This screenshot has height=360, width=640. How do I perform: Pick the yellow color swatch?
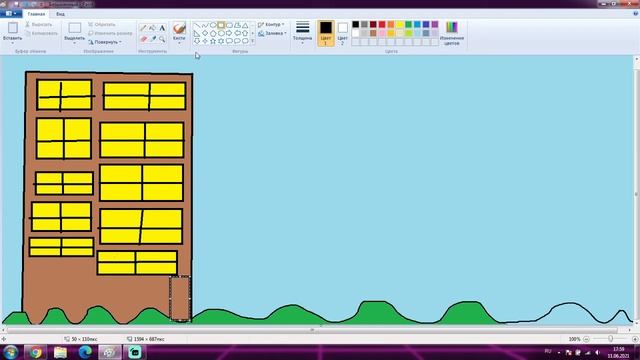point(400,24)
